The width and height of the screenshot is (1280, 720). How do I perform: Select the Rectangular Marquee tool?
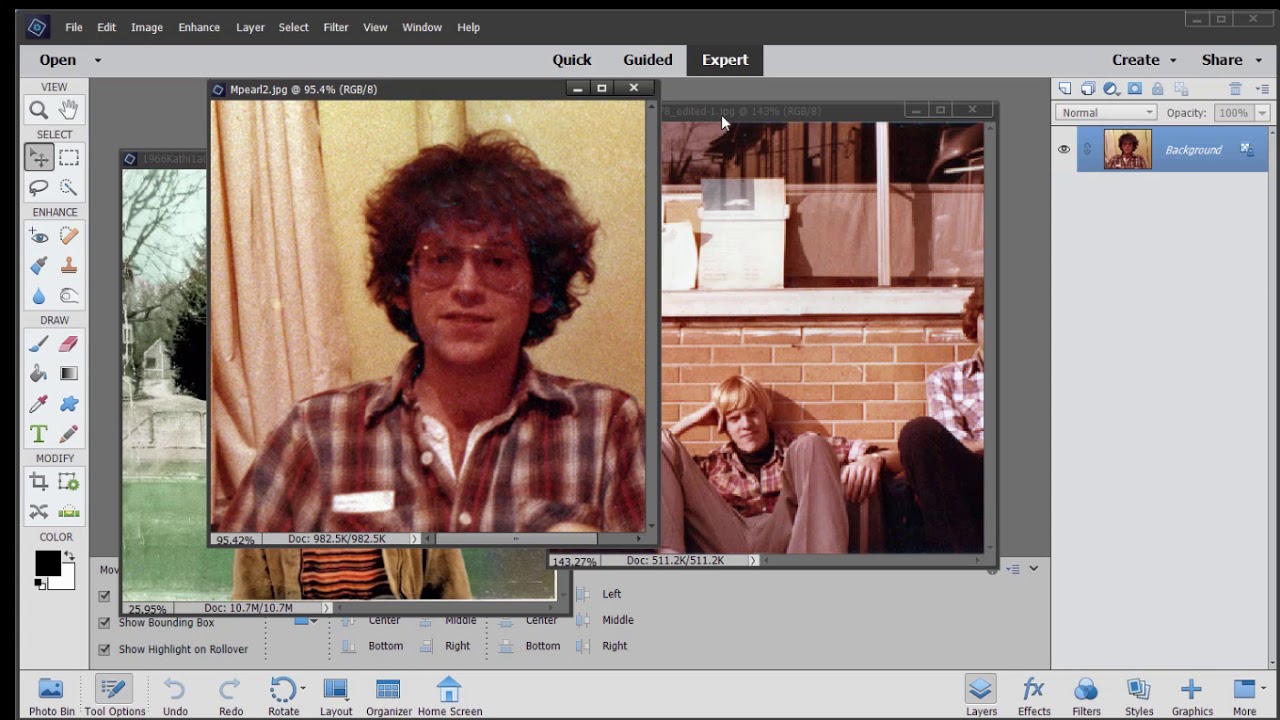[x=69, y=157]
